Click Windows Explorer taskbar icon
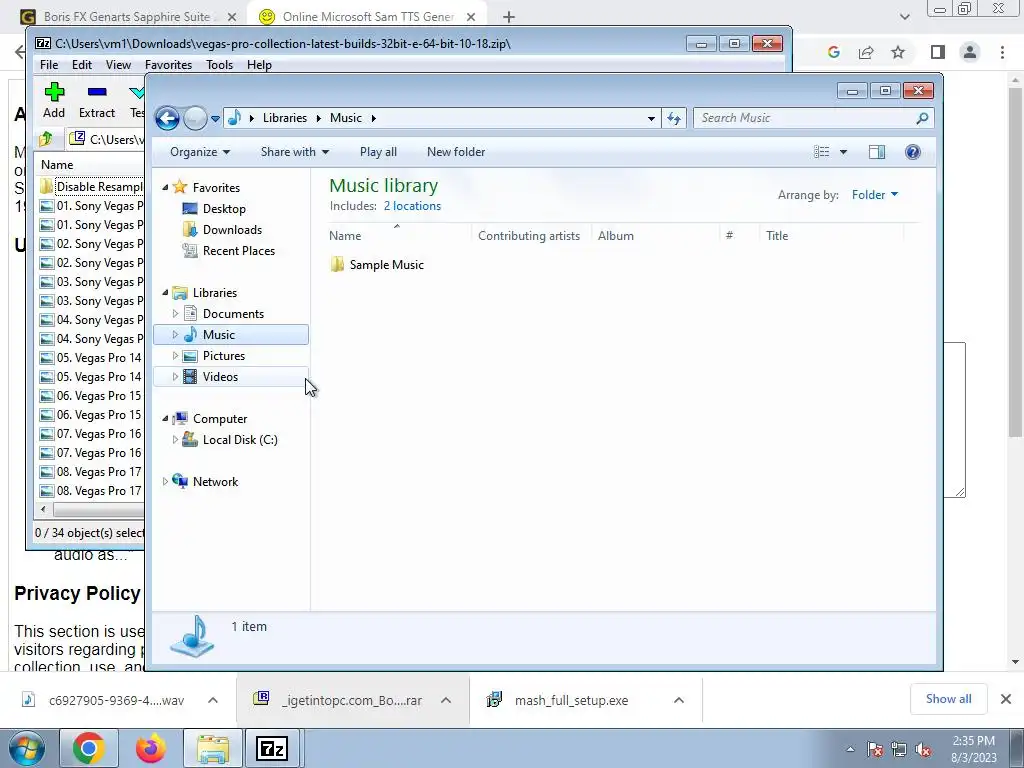The width and height of the screenshot is (1024, 768). pyautogui.click(x=213, y=748)
